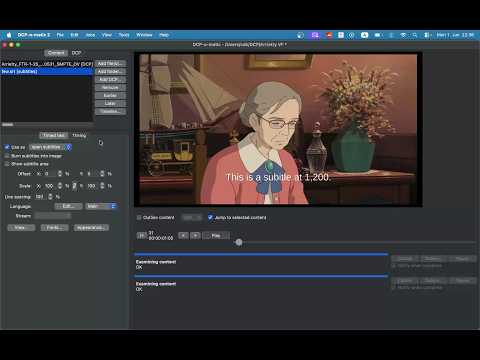Open the Edit menu
Viewport: 480px width, 360px height.
74,35
